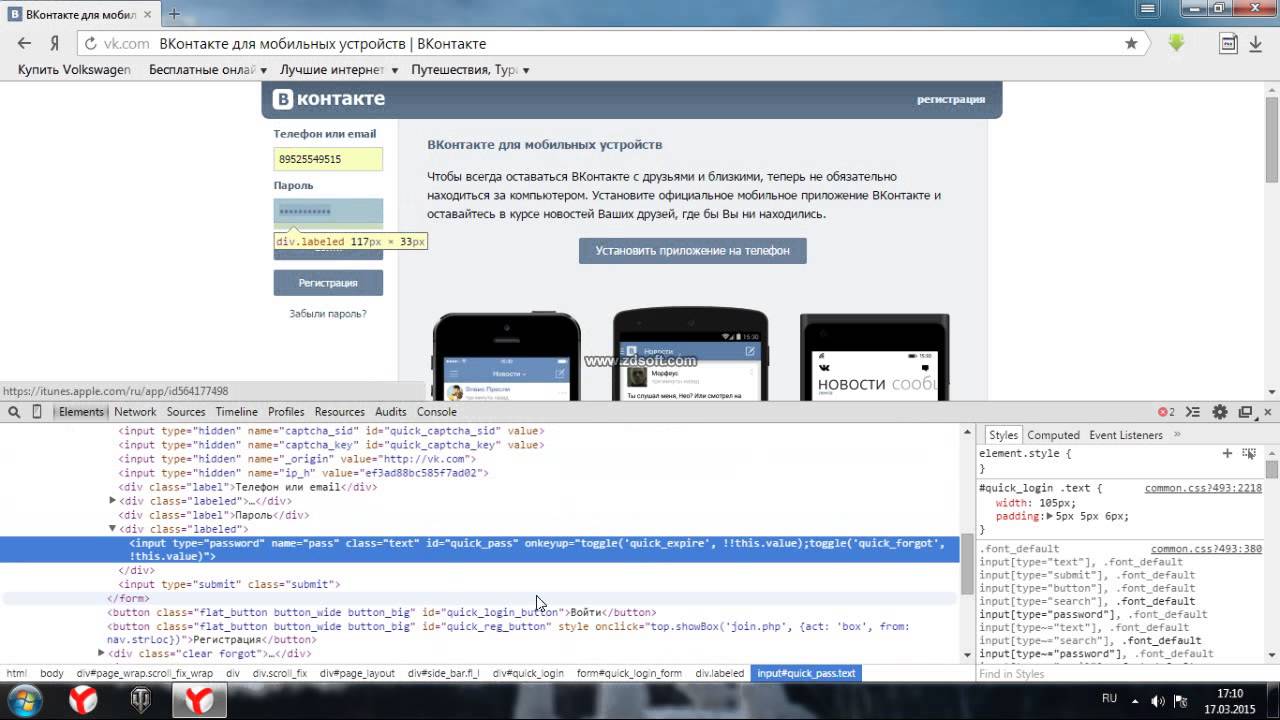The image size is (1280, 720).
Task: Click the регистрация link in VK header
Action: click(951, 99)
